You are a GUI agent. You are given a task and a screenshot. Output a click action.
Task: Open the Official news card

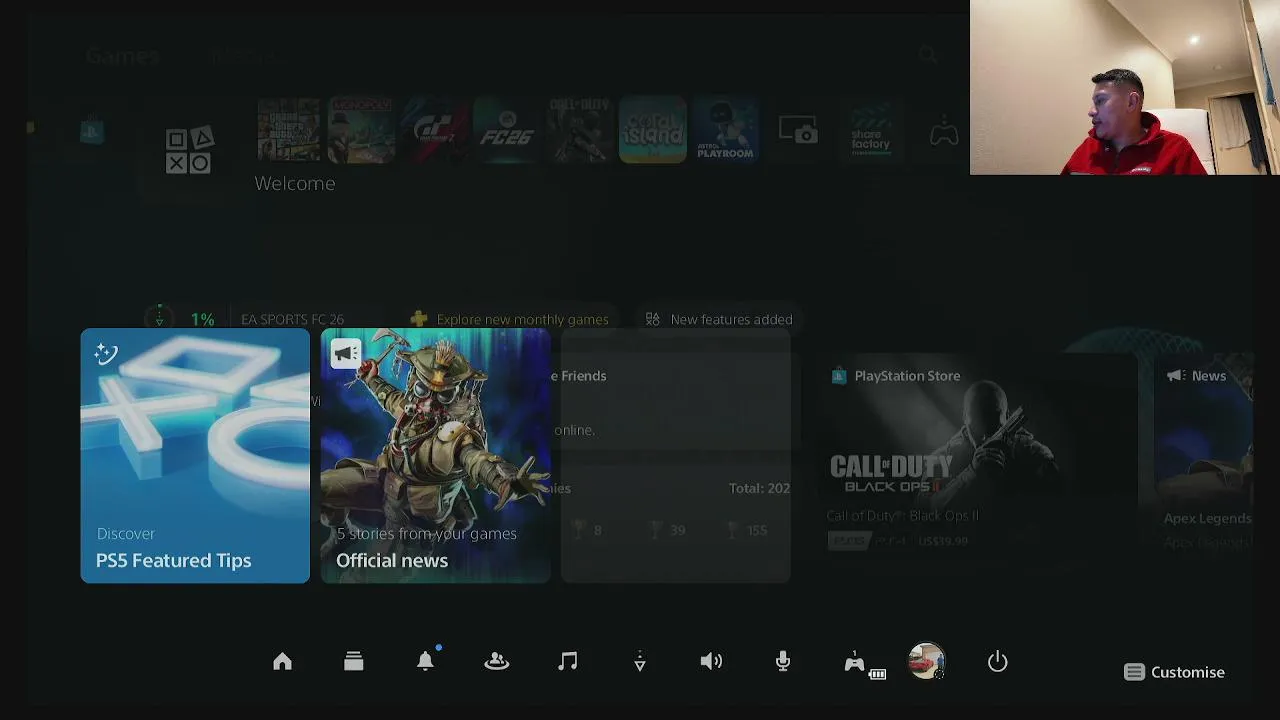[x=435, y=455]
